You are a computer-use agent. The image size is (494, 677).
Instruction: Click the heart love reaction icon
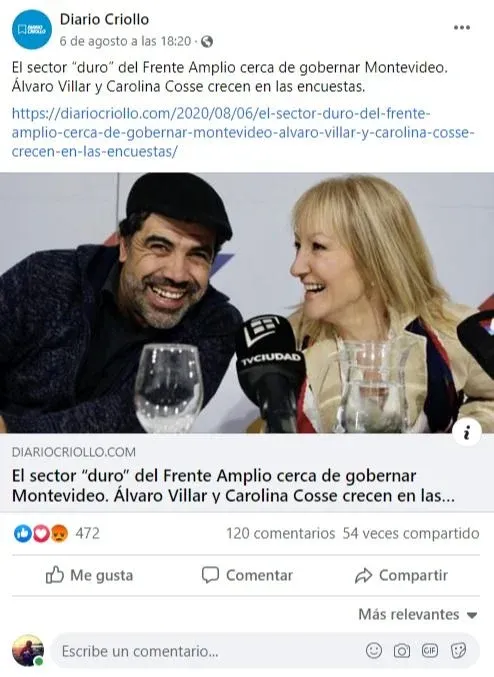coord(41,534)
